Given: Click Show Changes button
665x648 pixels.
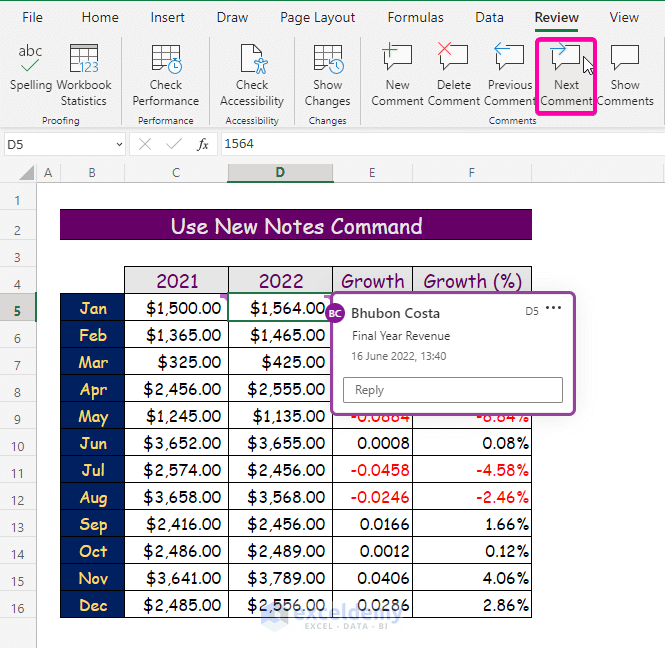Looking at the screenshot, I should pos(327,75).
